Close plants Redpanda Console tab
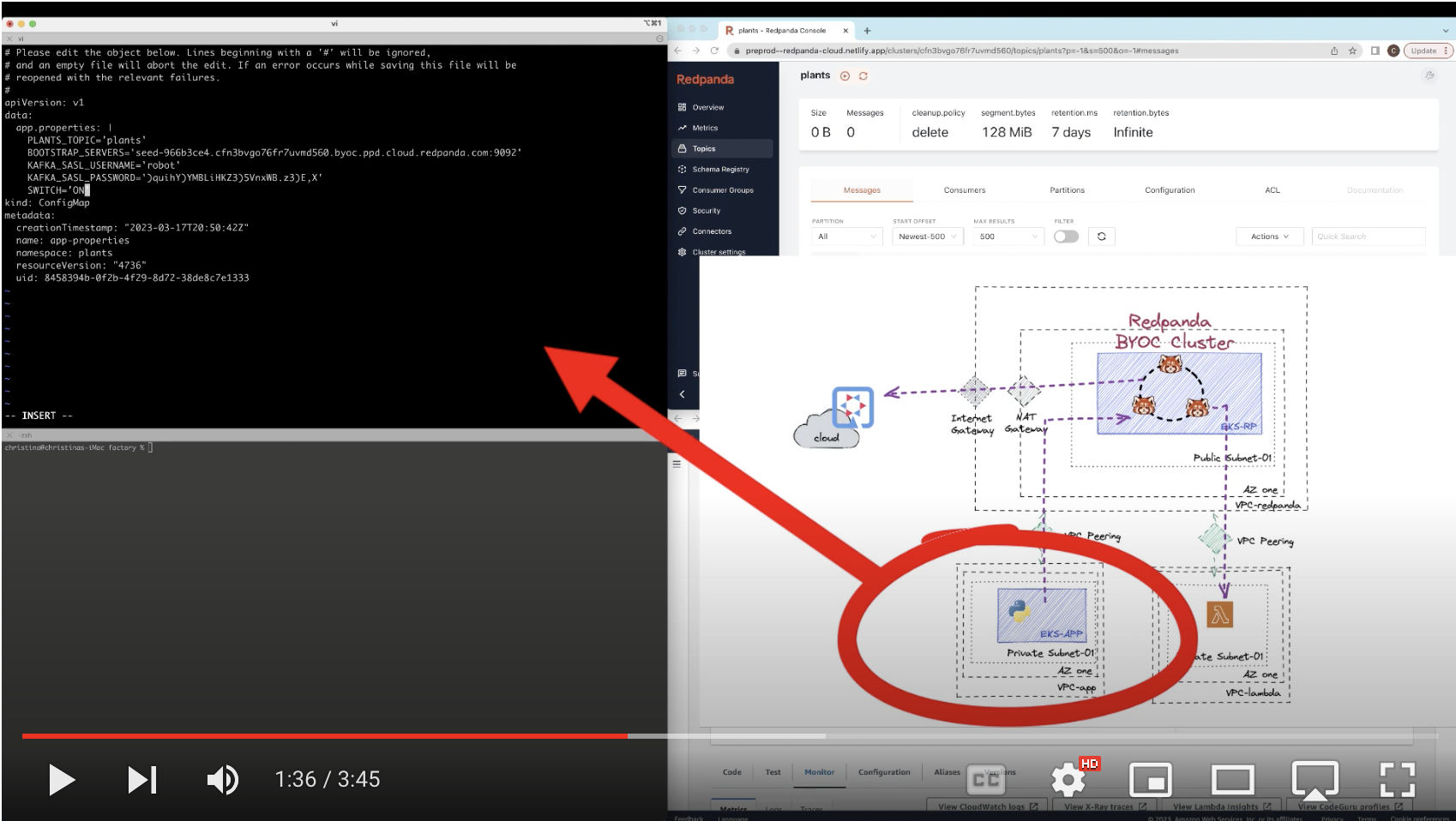 tap(845, 30)
